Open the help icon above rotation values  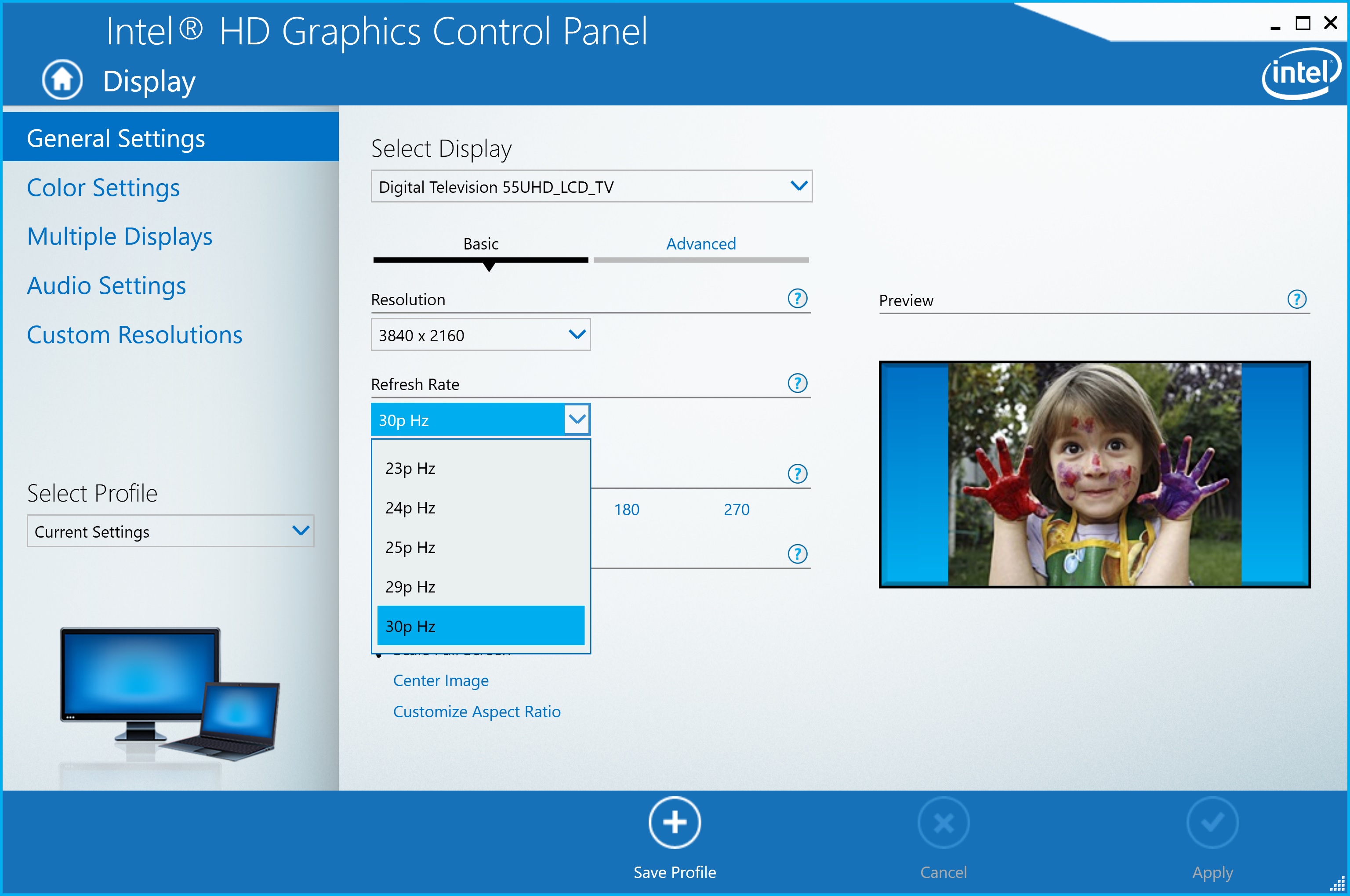coord(797,473)
